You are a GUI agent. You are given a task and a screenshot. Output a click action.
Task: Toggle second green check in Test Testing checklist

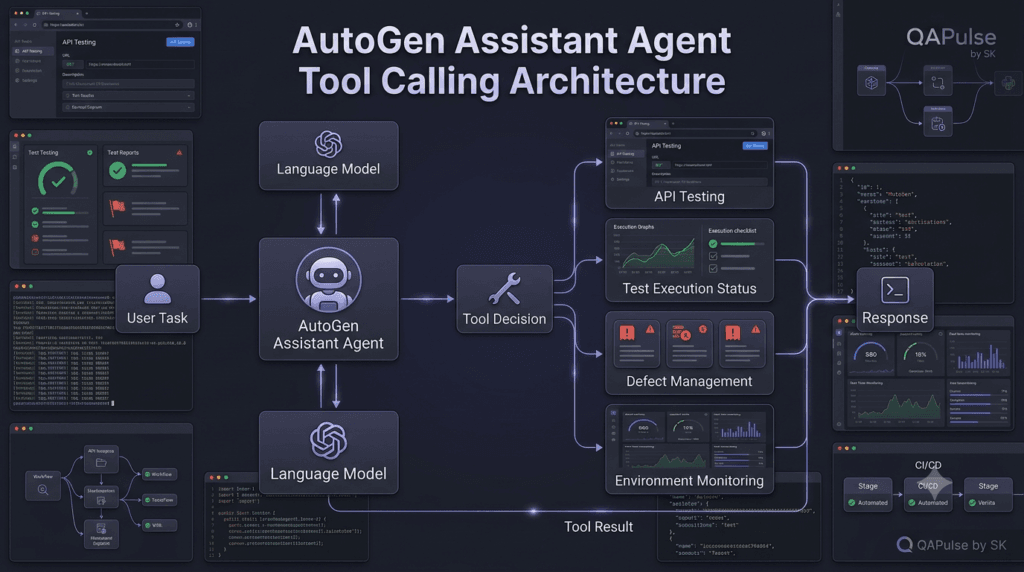(x=35, y=224)
